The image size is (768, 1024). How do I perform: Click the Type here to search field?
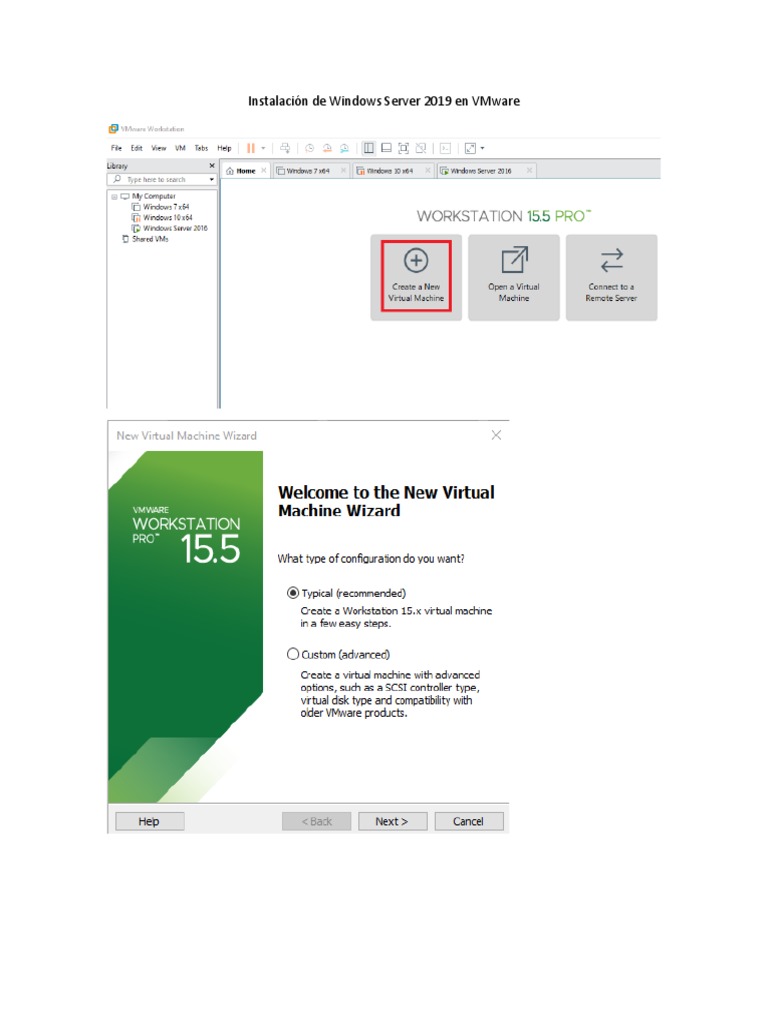(x=162, y=179)
